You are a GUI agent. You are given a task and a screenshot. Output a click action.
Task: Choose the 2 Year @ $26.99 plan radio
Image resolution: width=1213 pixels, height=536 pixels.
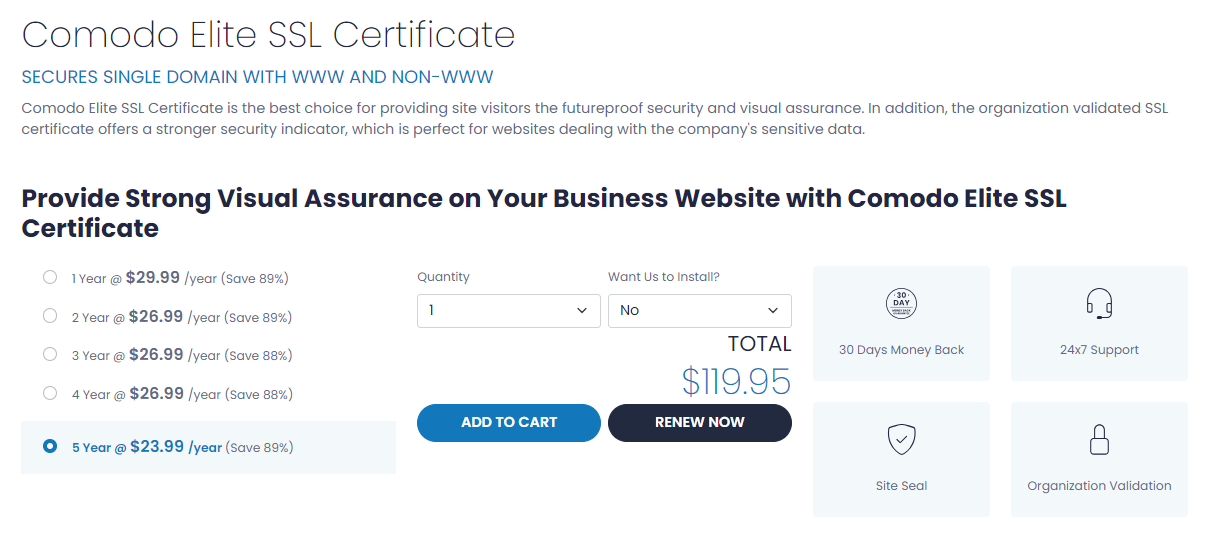(x=50, y=316)
